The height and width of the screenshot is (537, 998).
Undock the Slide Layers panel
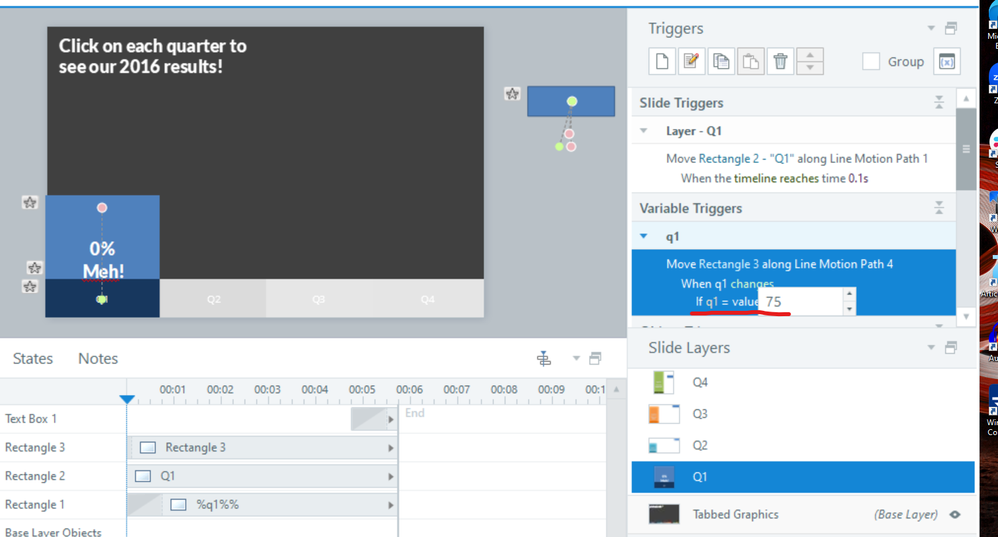[951, 347]
